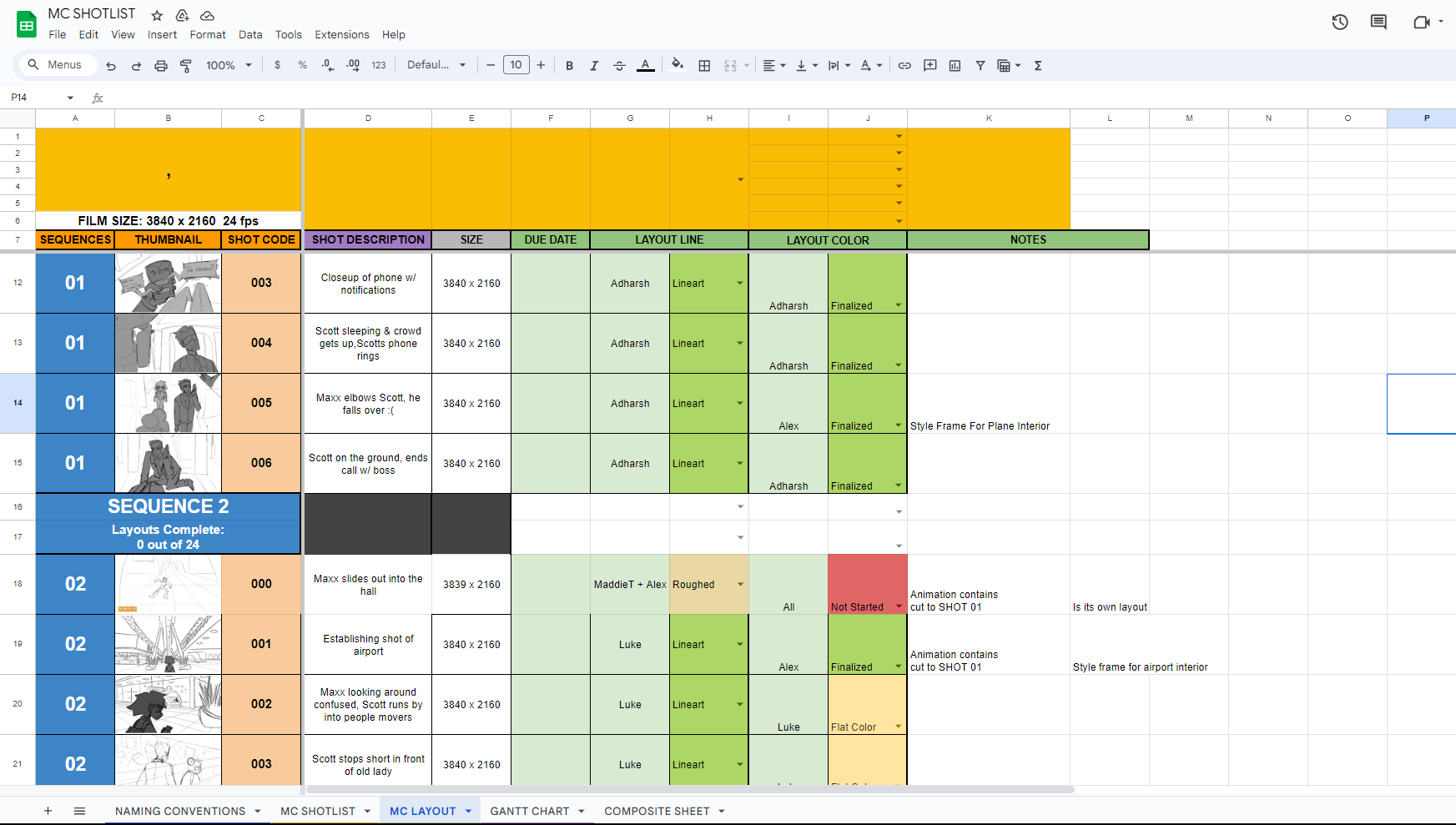Open the Help menu
This screenshot has width=1456, height=825.
pyautogui.click(x=394, y=34)
